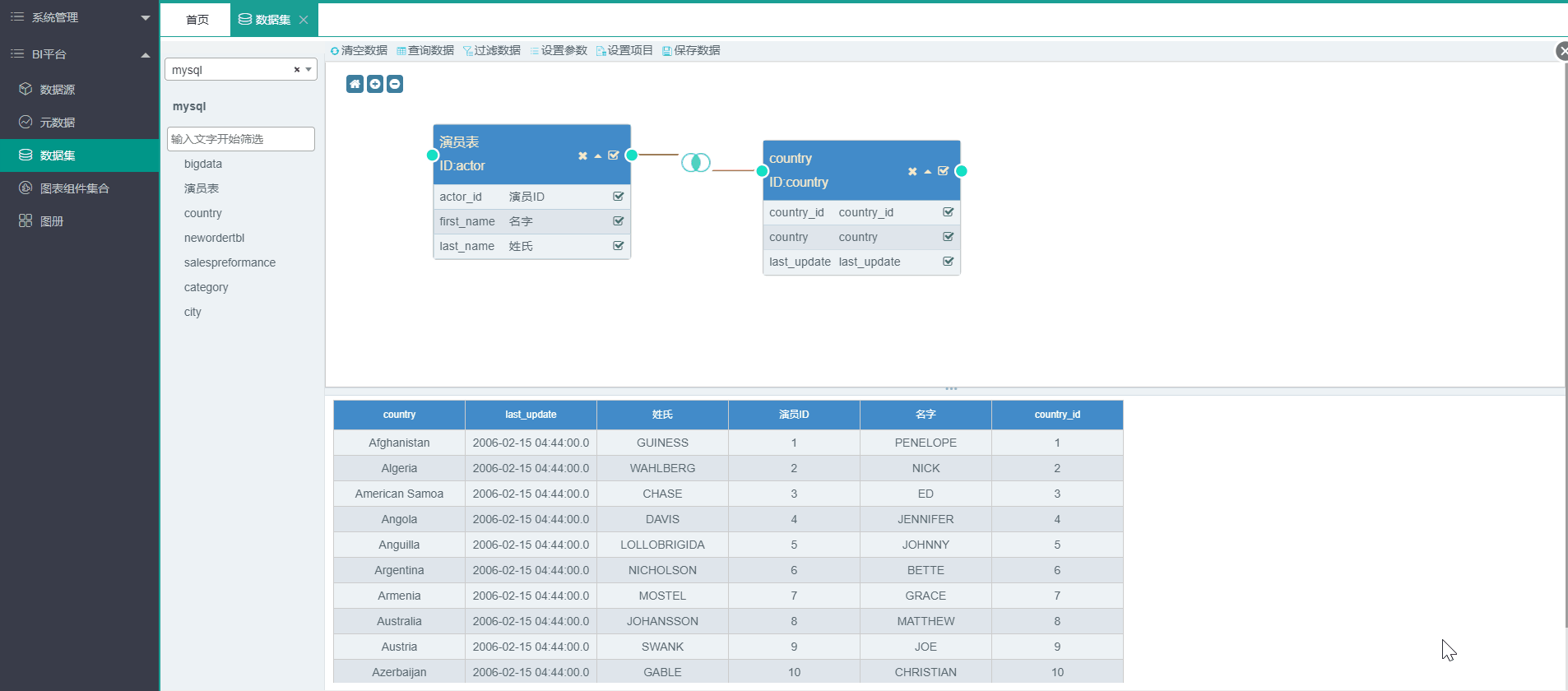
Task: Click the right connector dot on country table
Action: 961,171
